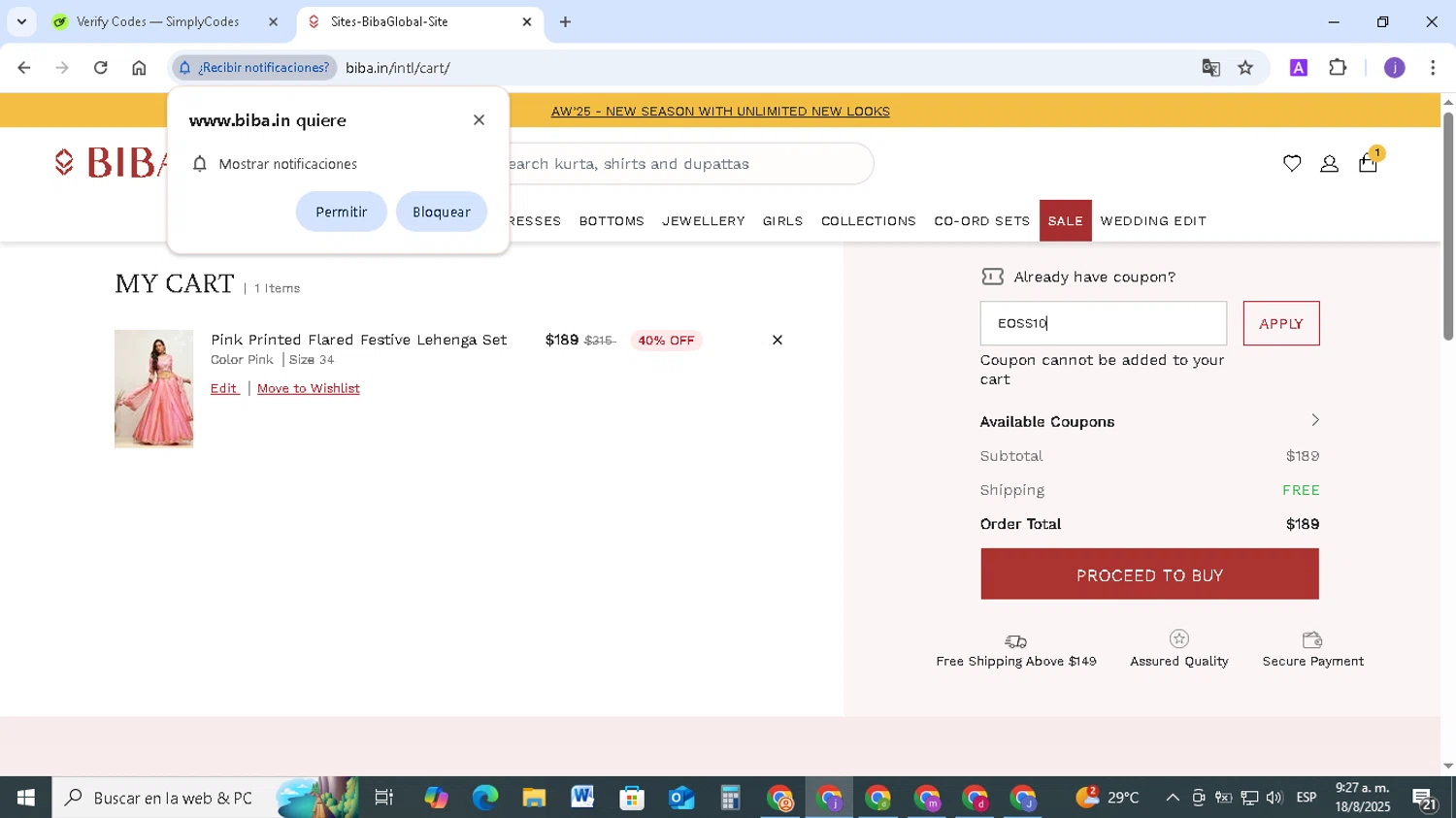Click the BIBA logo
1456x818 pixels.
112,163
